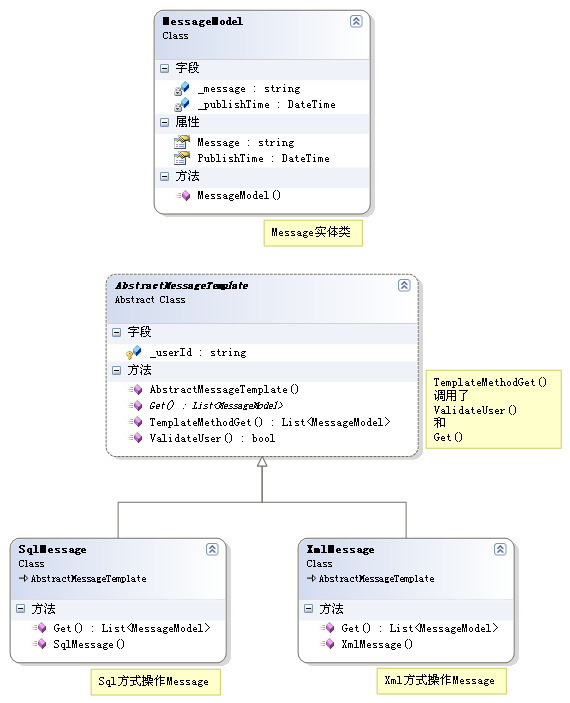Screen dimensions: 570x703
Task: Click the _userId protected field icon
Action: (134, 352)
